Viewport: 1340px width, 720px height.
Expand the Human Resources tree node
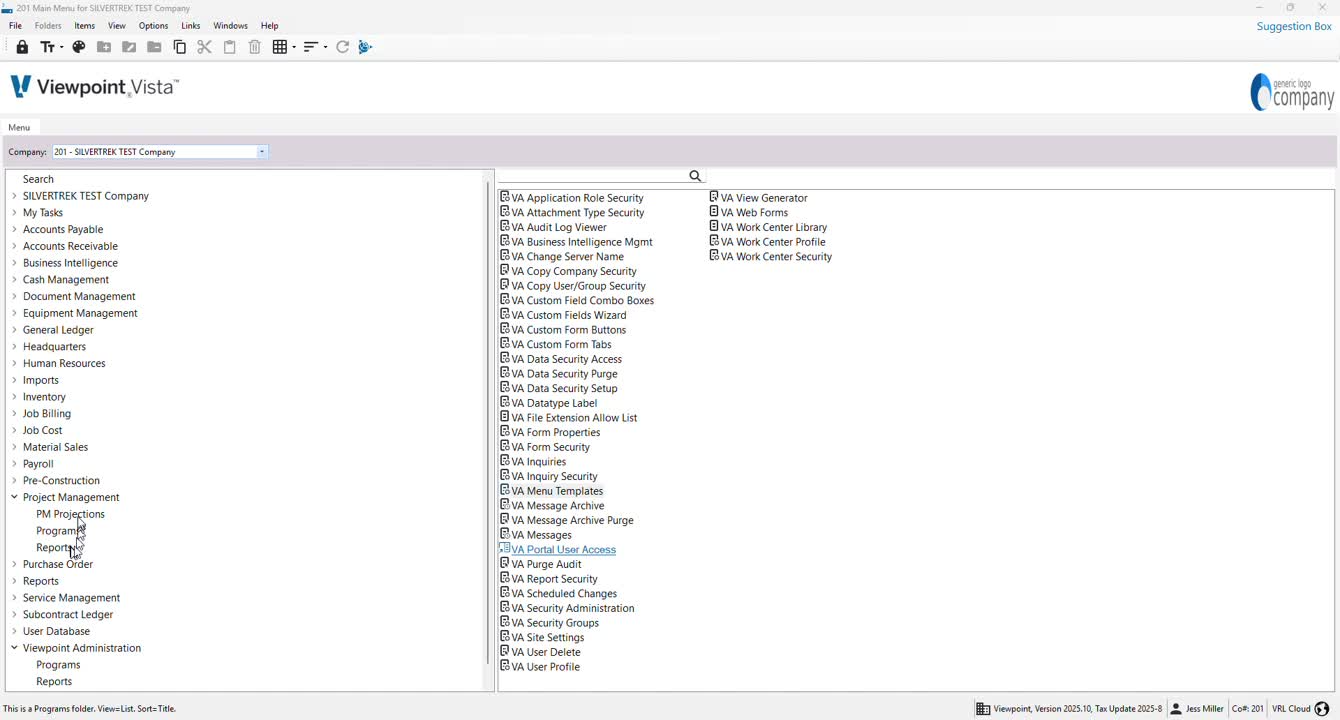(14, 363)
